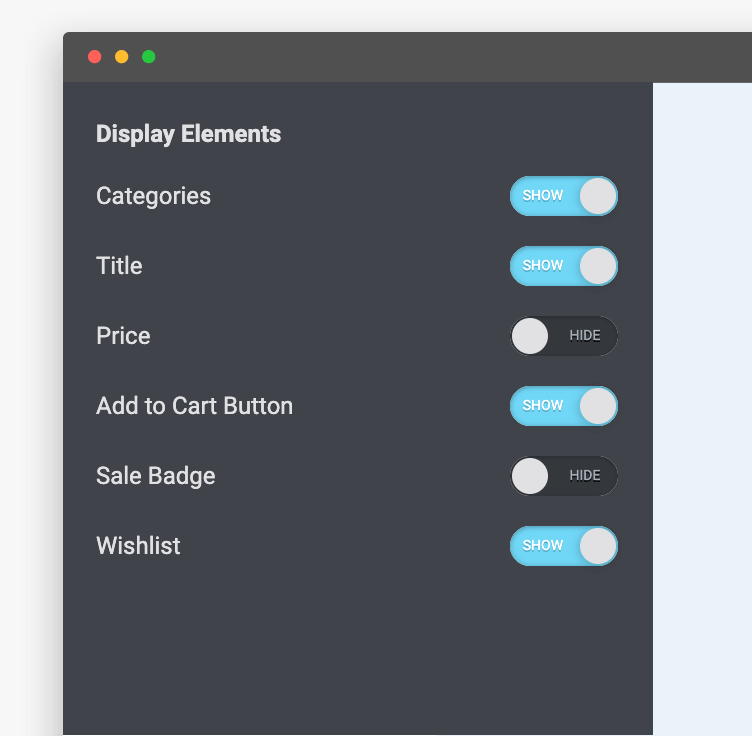Click empty panel space below Wishlist
Screen dimensions: 752x736
tap(350, 650)
